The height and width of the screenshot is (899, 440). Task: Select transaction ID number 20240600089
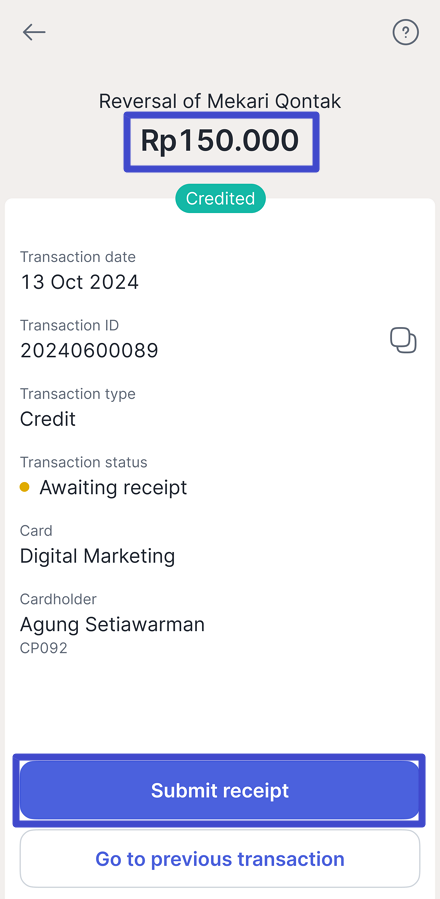[x=89, y=350]
